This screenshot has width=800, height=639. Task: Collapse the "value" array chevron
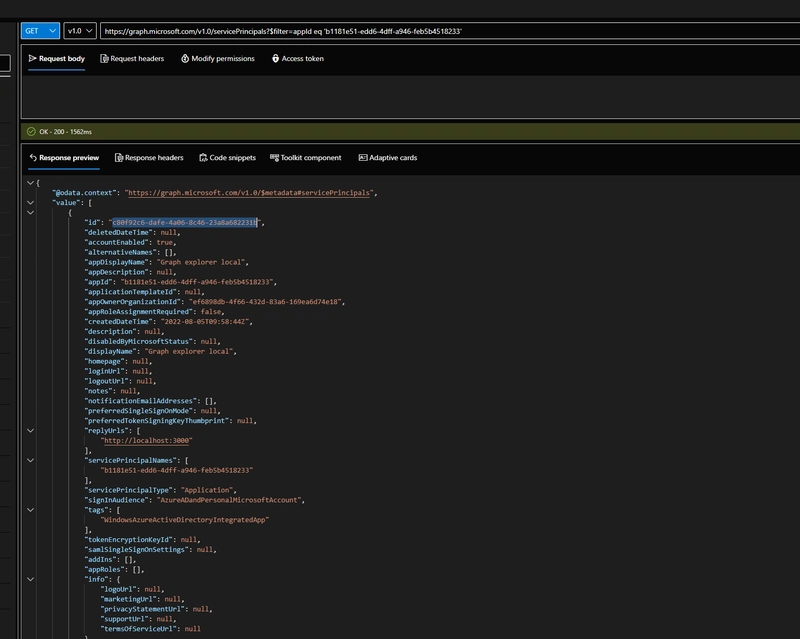(31, 203)
